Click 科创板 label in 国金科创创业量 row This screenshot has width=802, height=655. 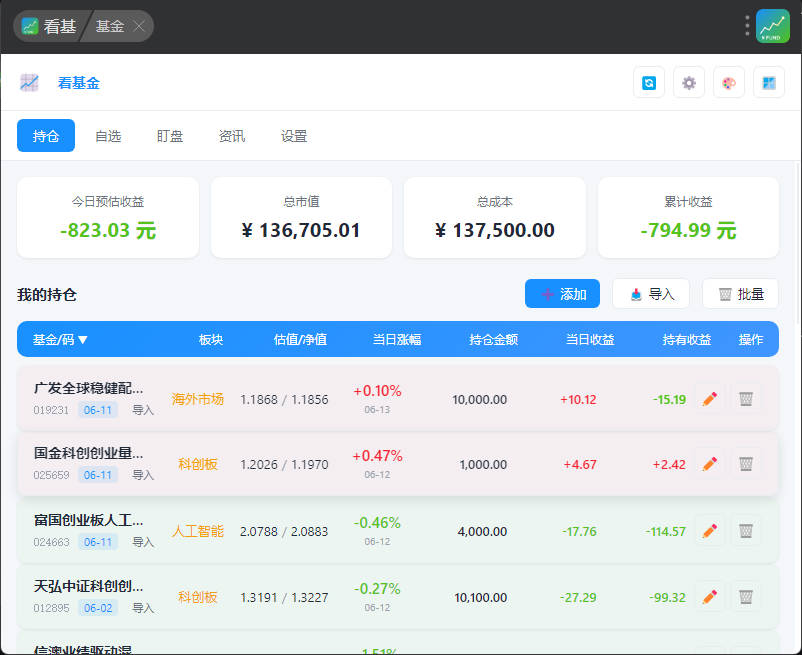[x=197, y=464]
